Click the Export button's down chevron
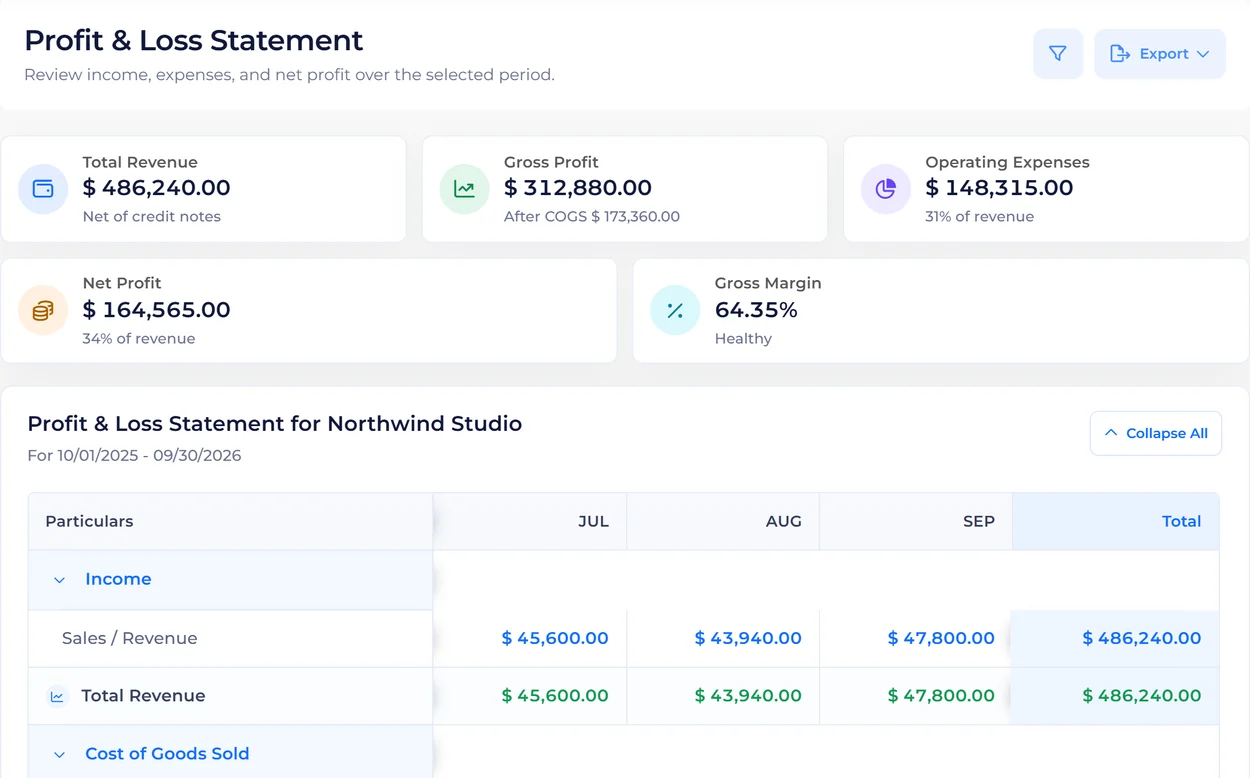 pyautogui.click(x=1203, y=54)
